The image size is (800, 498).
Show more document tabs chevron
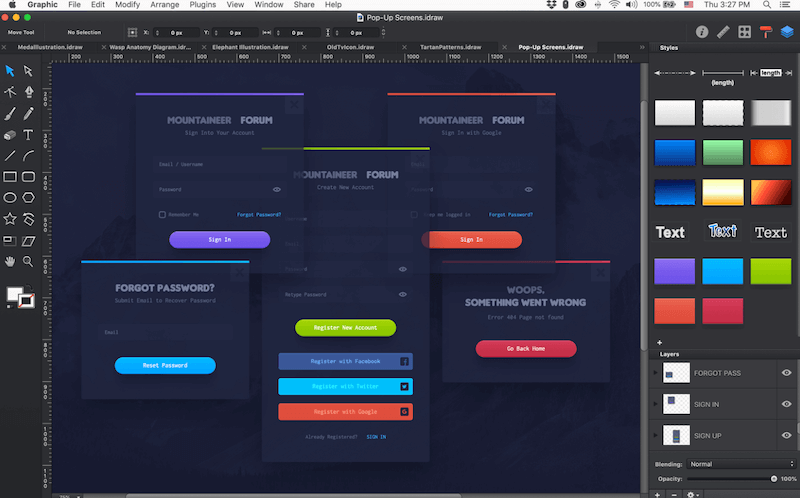pos(642,47)
